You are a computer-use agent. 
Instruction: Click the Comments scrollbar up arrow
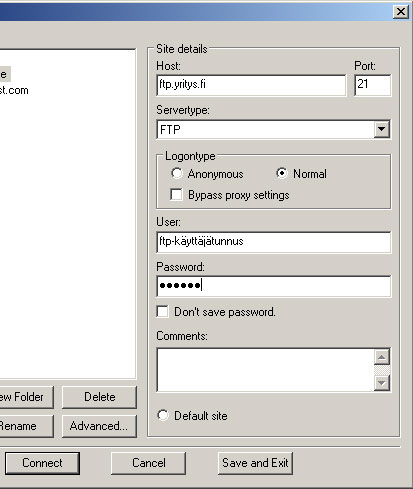pyautogui.click(x=382, y=357)
